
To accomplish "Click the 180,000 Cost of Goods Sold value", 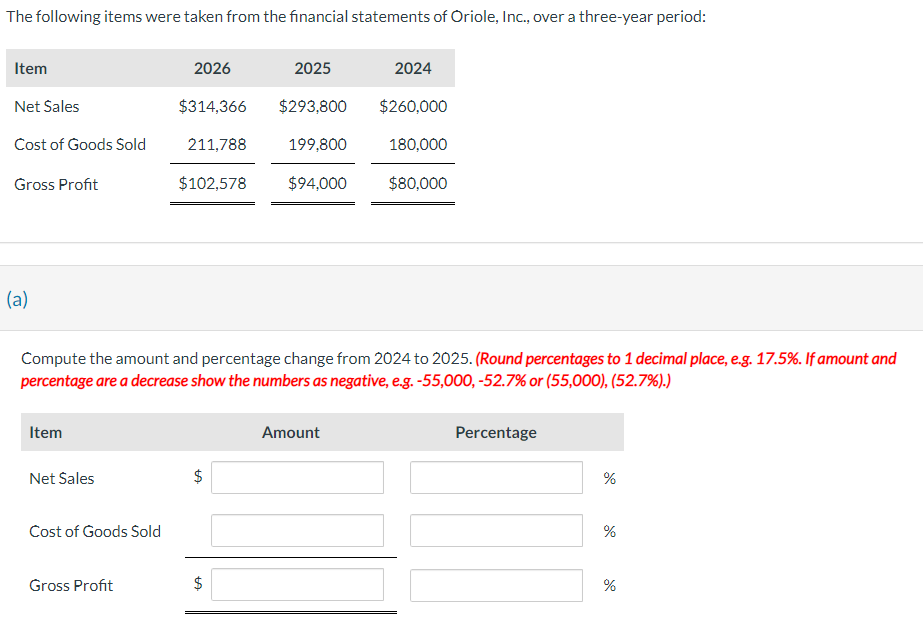I will (413, 144).
